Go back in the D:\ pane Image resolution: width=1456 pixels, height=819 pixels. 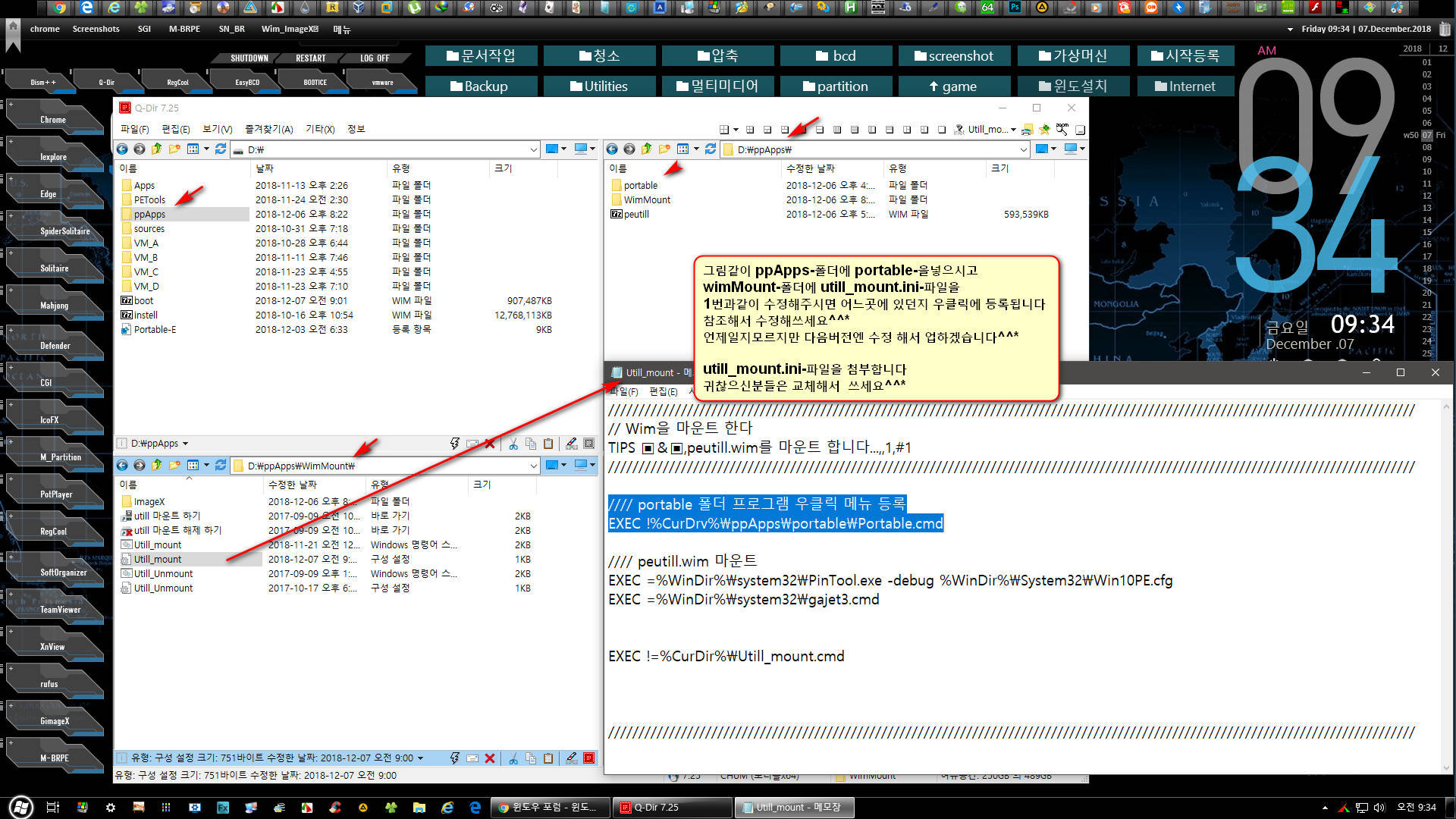[122, 149]
